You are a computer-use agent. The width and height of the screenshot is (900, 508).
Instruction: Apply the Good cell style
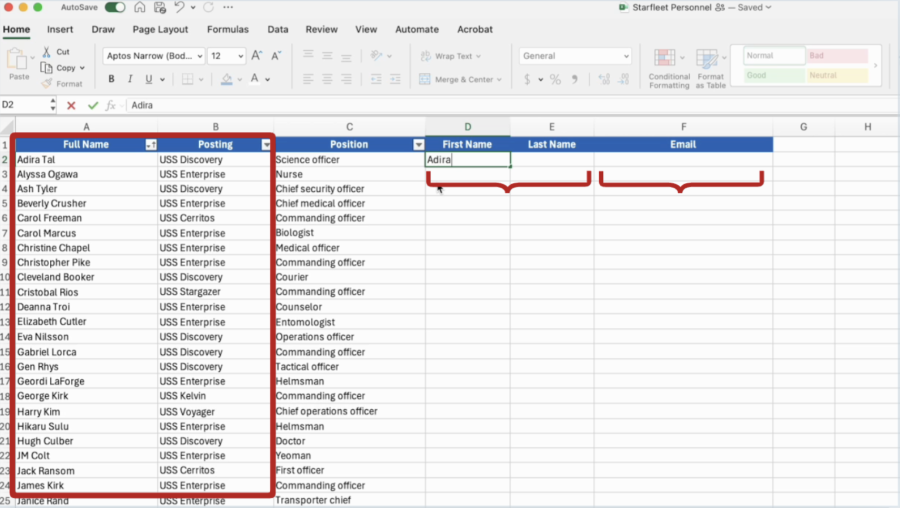click(774, 75)
